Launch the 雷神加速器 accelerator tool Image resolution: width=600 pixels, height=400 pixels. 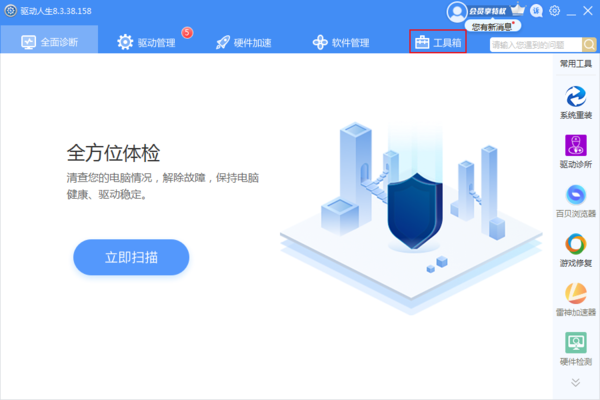click(x=575, y=297)
